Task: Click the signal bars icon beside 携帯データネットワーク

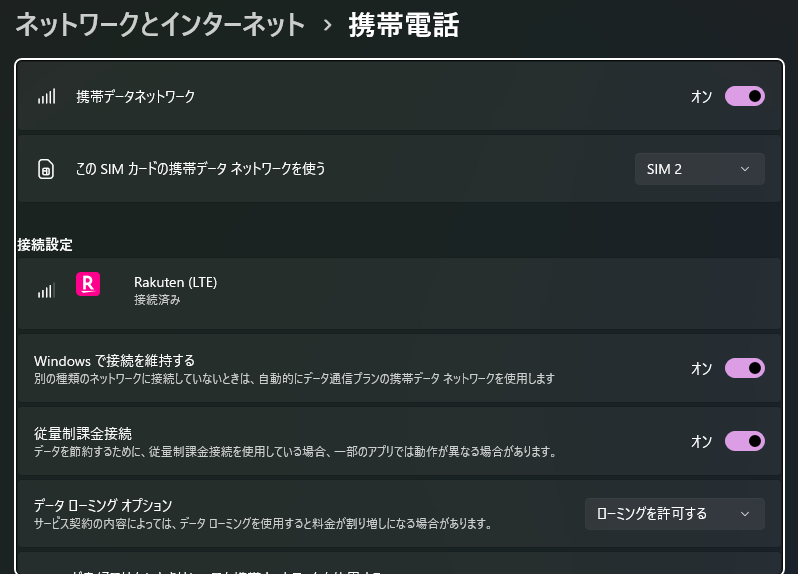Action: click(x=46, y=97)
